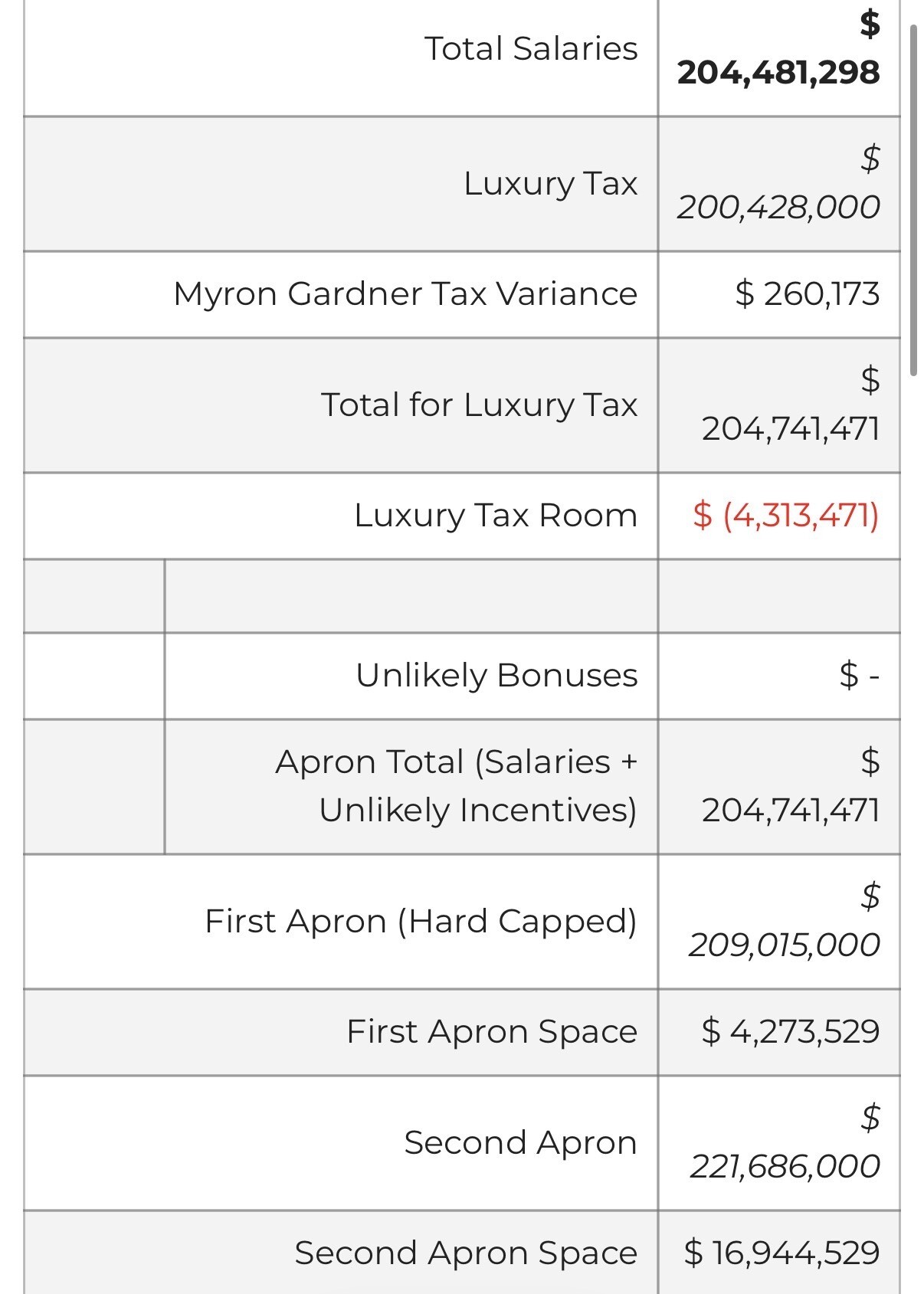
Task: Select the $ 4,273,529 apron space value
Action: (x=791, y=1032)
